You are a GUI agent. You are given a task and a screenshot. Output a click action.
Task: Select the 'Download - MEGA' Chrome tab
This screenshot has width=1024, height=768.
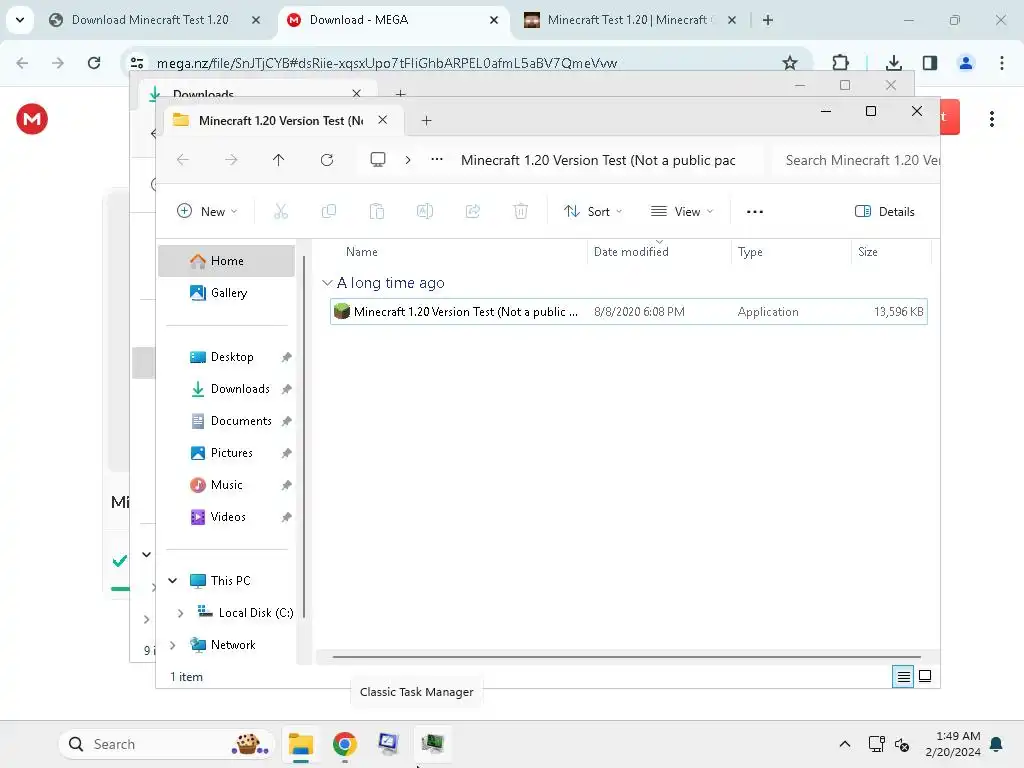click(x=393, y=20)
